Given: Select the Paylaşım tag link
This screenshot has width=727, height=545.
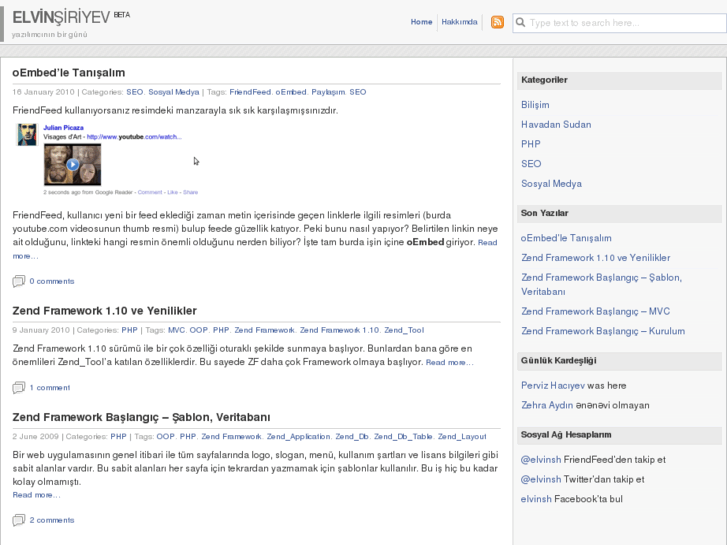Looking at the screenshot, I should pyautogui.click(x=328, y=92).
